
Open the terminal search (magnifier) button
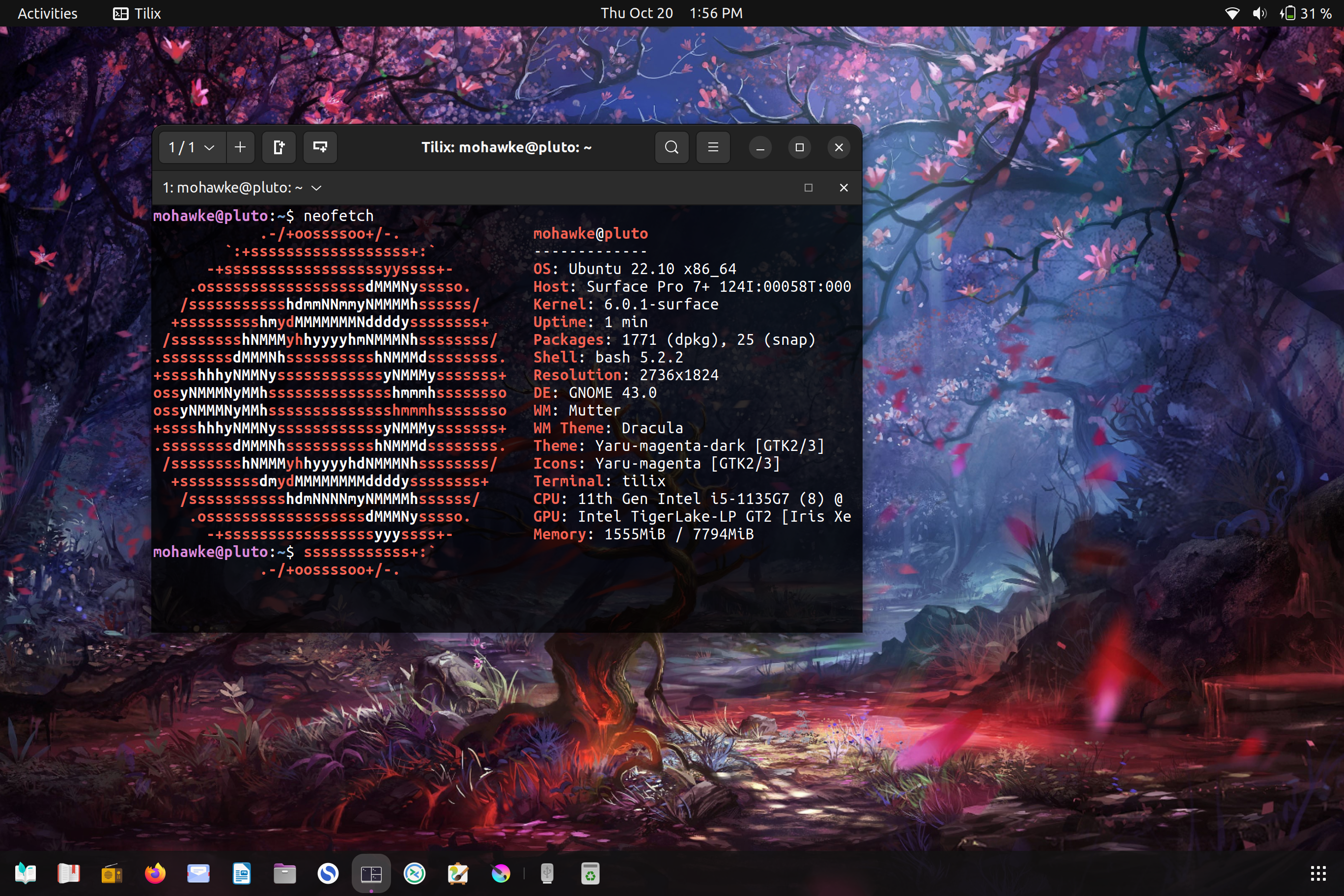click(672, 147)
